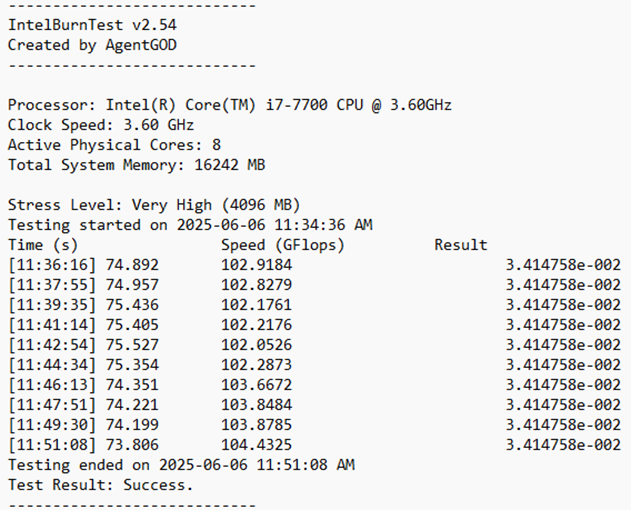
Task: Click the 104.4325 speed value in last row
Action: (x=256, y=445)
